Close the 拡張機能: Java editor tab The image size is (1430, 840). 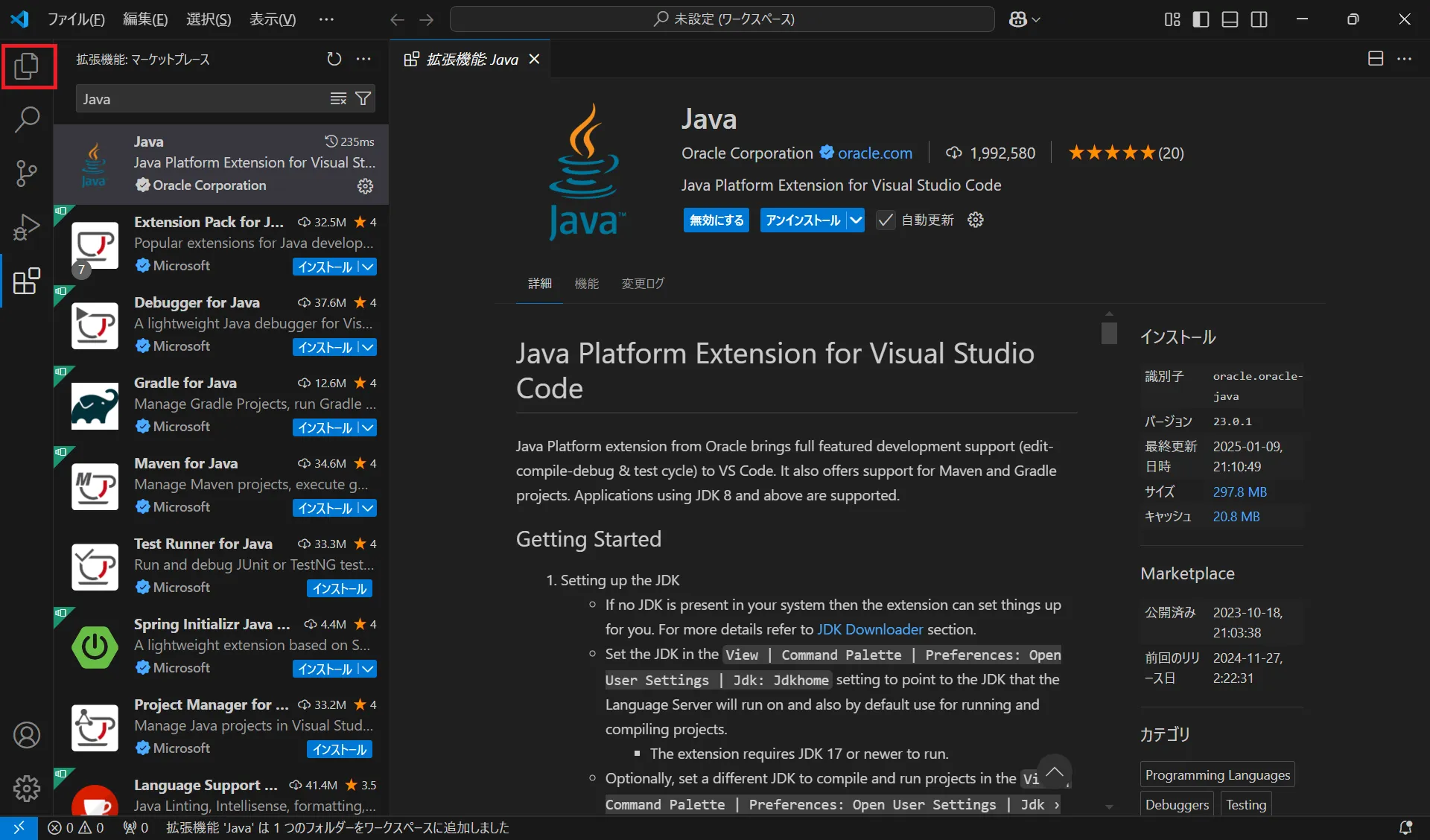click(534, 59)
